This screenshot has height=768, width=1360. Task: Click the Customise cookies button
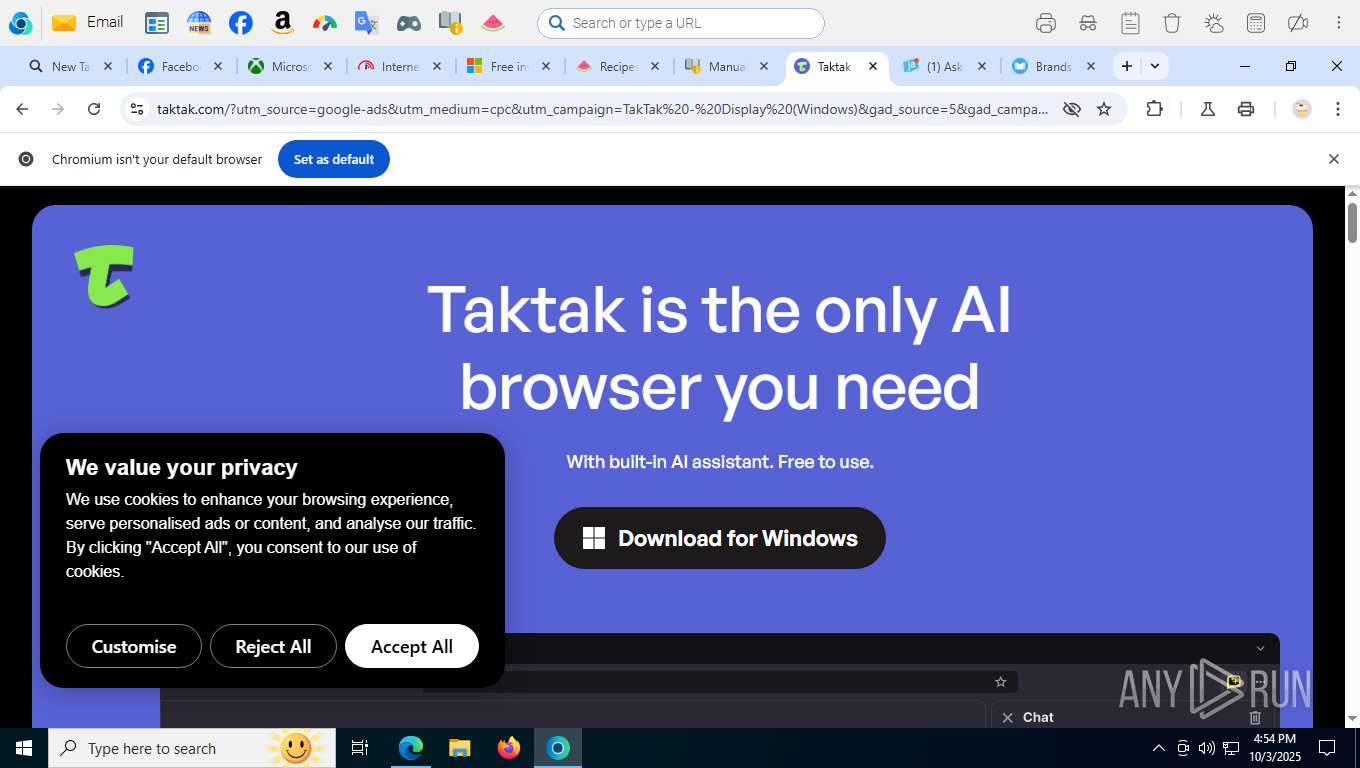(x=134, y=646)
